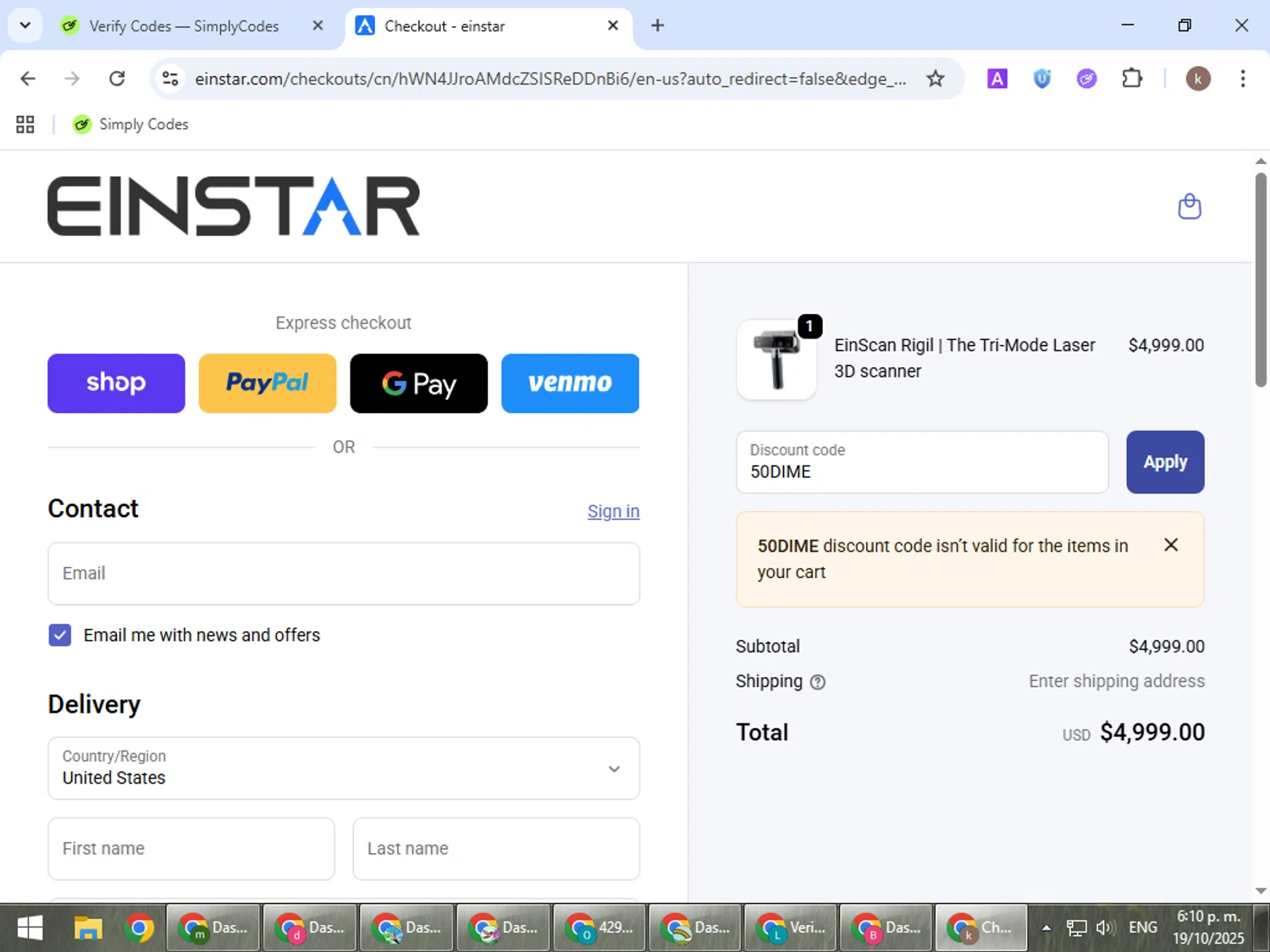This screenshot has height=952, width=1270.
Task: Open the shopping bag cart icon
Action: point(1190,206)
